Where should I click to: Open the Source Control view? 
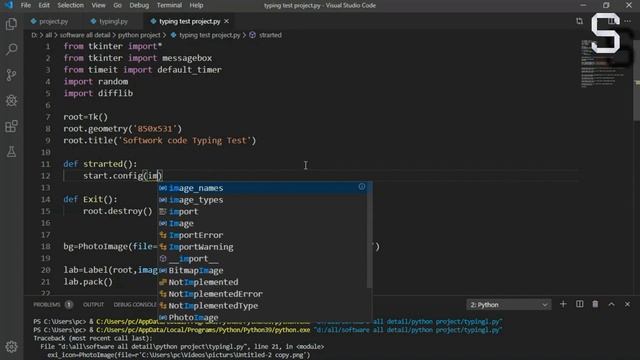point(11,75)
